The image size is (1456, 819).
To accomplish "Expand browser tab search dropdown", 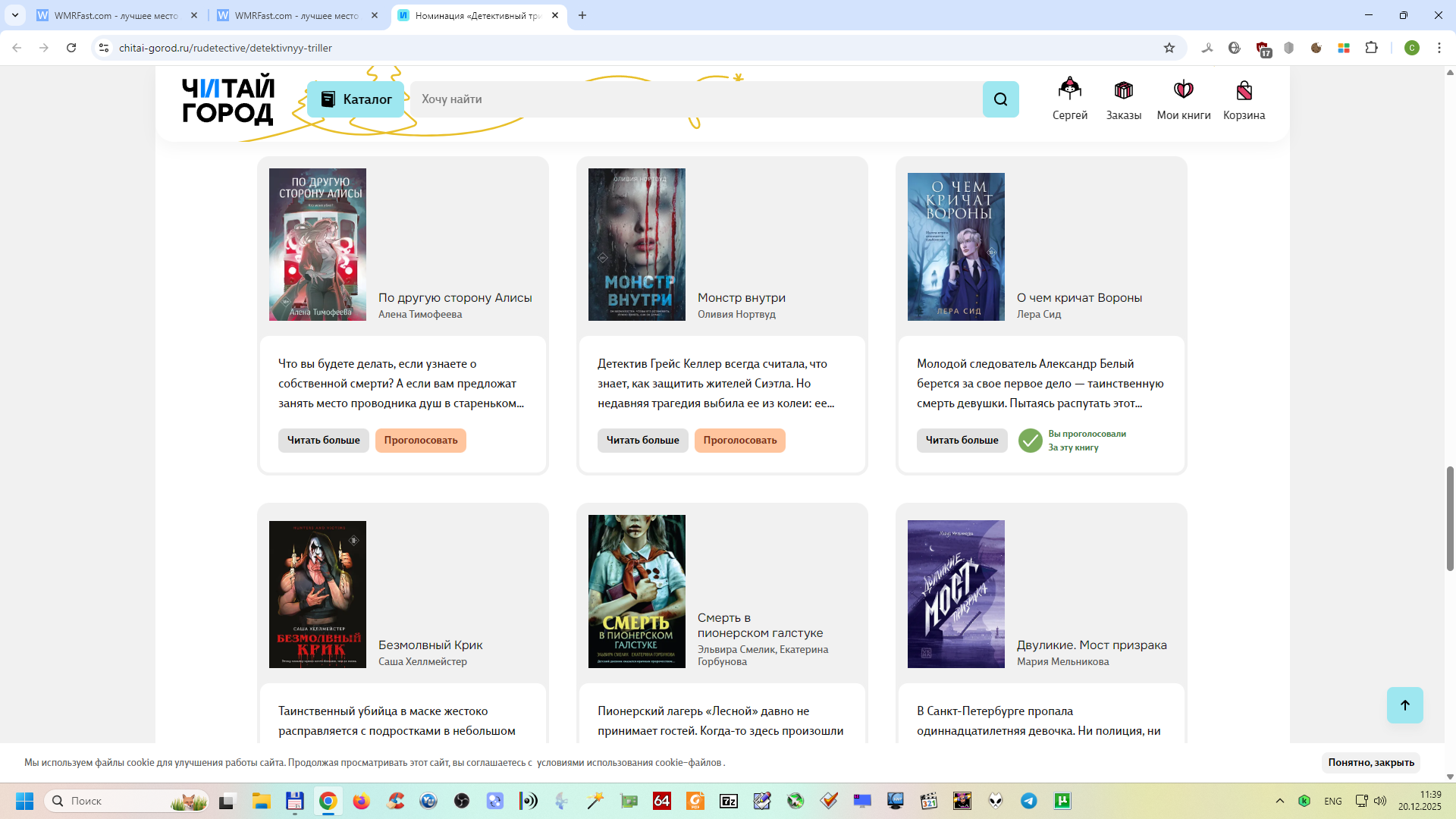I will coord(15,15).
